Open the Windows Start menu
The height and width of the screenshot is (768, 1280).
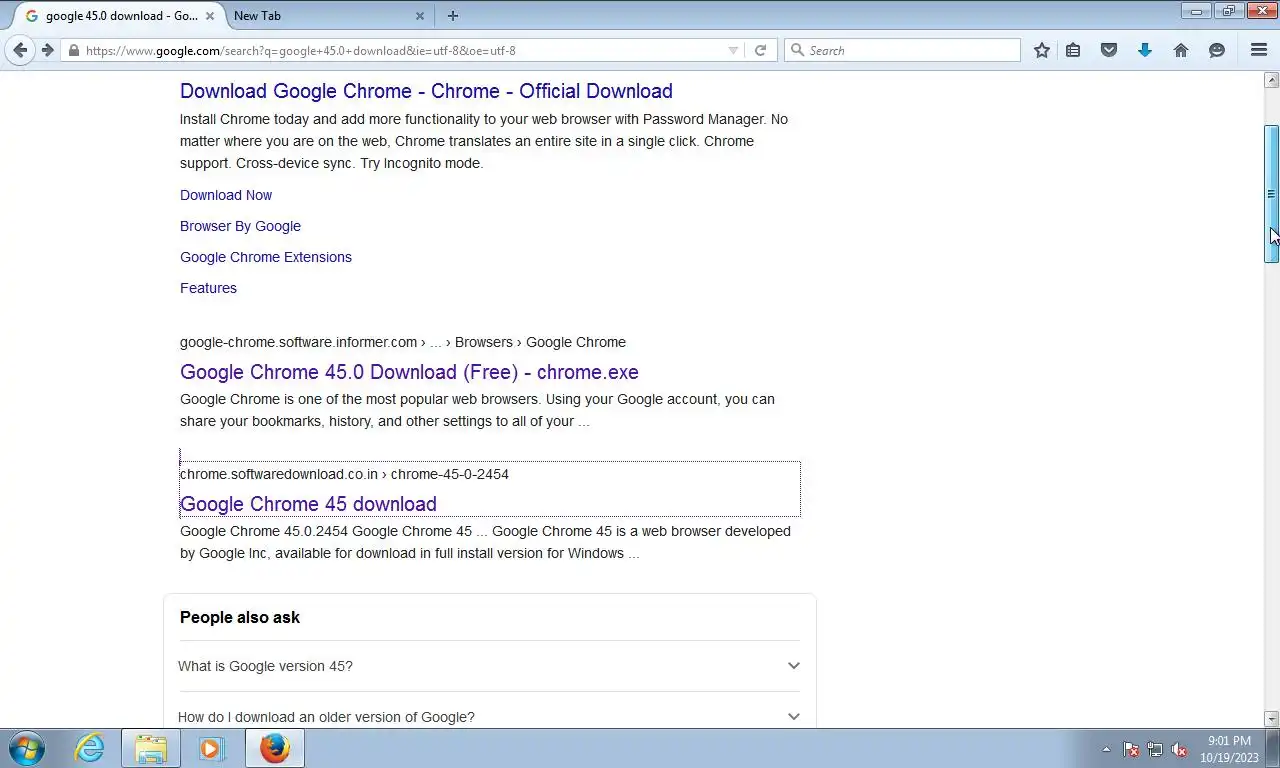pyautogui.click(x=26, y=748)
